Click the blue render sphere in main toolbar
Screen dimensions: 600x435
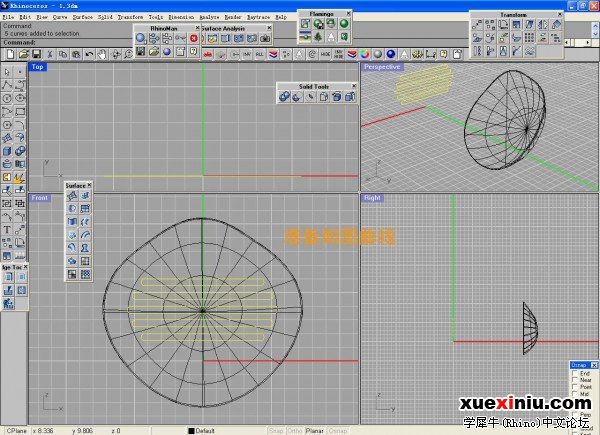(x=391, y=54)
